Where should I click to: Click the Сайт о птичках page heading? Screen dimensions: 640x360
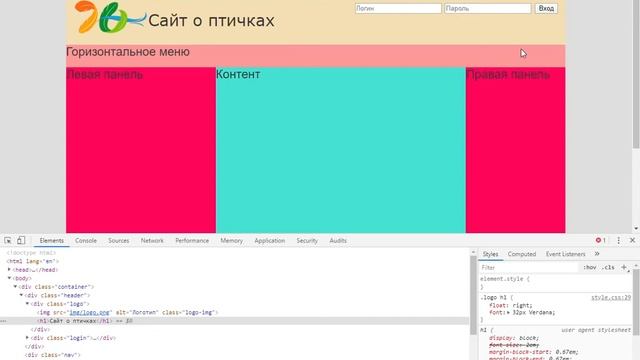pos(211,21)
